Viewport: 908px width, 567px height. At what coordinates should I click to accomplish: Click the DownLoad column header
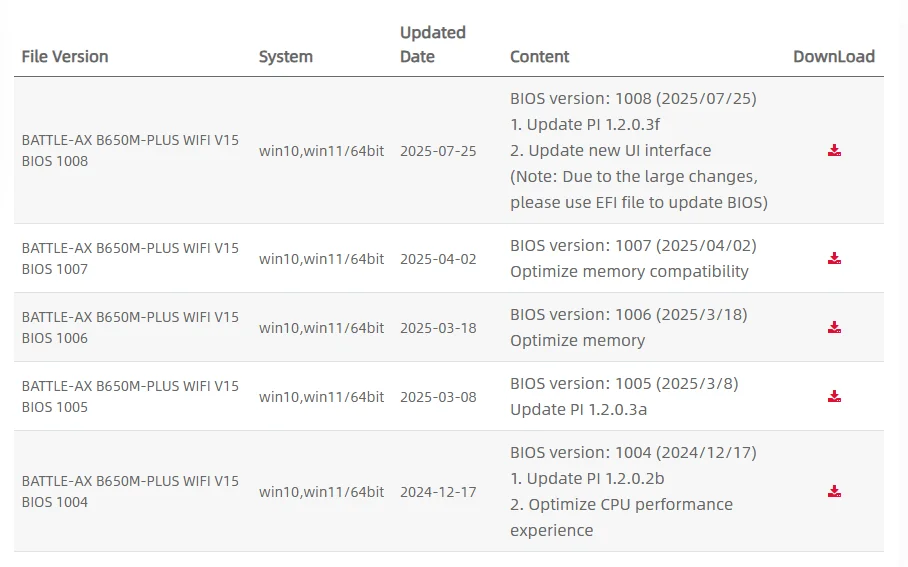[833, 57]
